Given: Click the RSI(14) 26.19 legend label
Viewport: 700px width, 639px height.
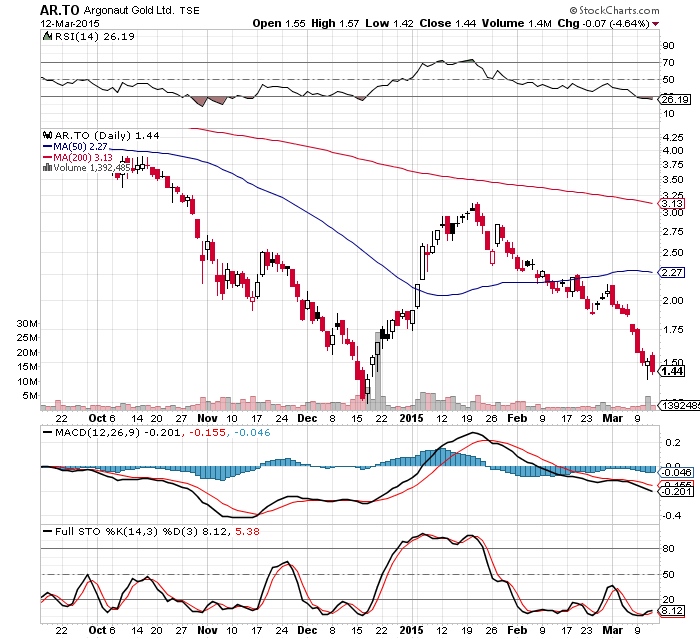Looking at the screenshot, I should 95,37.
